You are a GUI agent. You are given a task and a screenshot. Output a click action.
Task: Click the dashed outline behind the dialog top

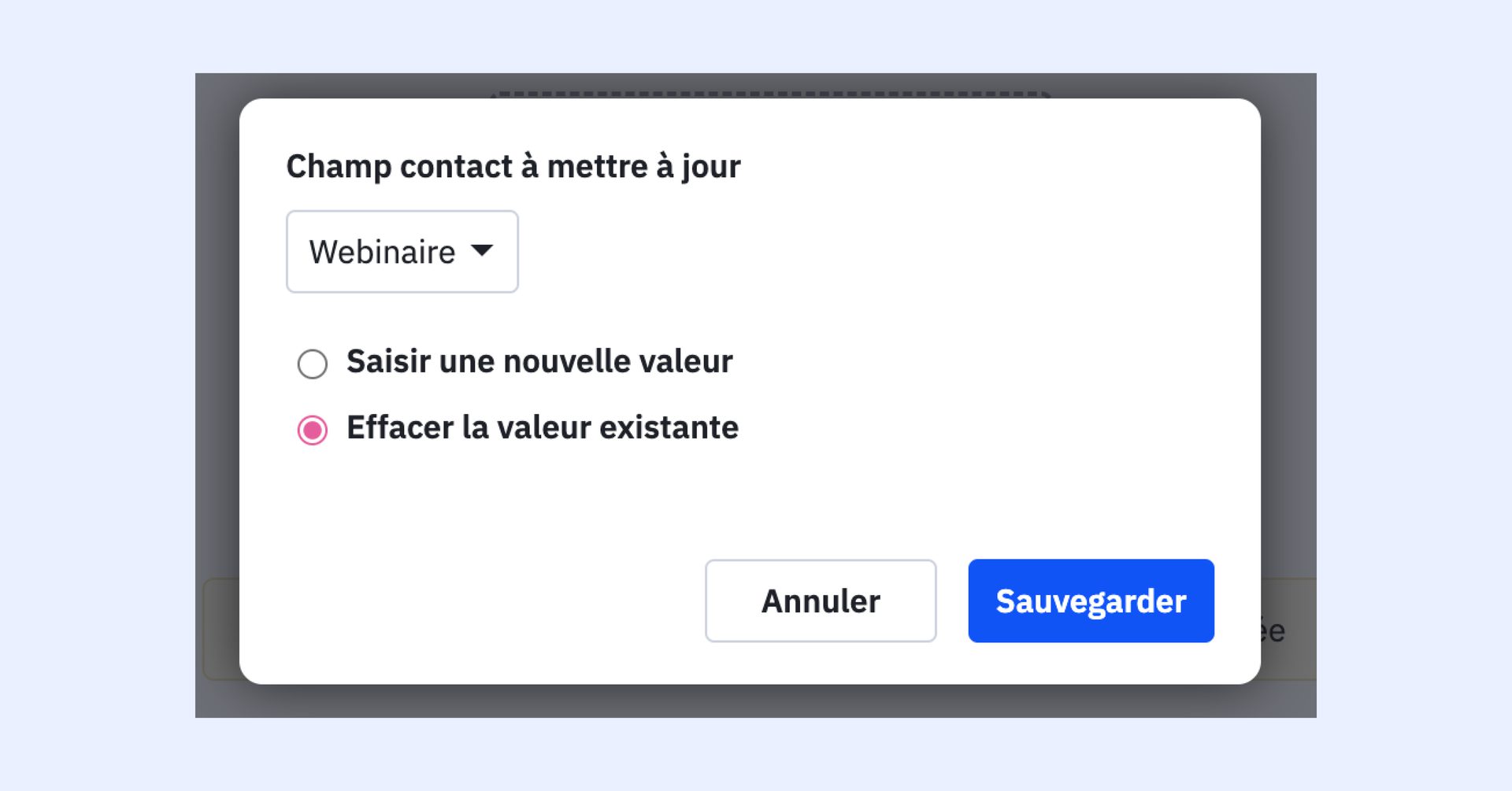772,94
